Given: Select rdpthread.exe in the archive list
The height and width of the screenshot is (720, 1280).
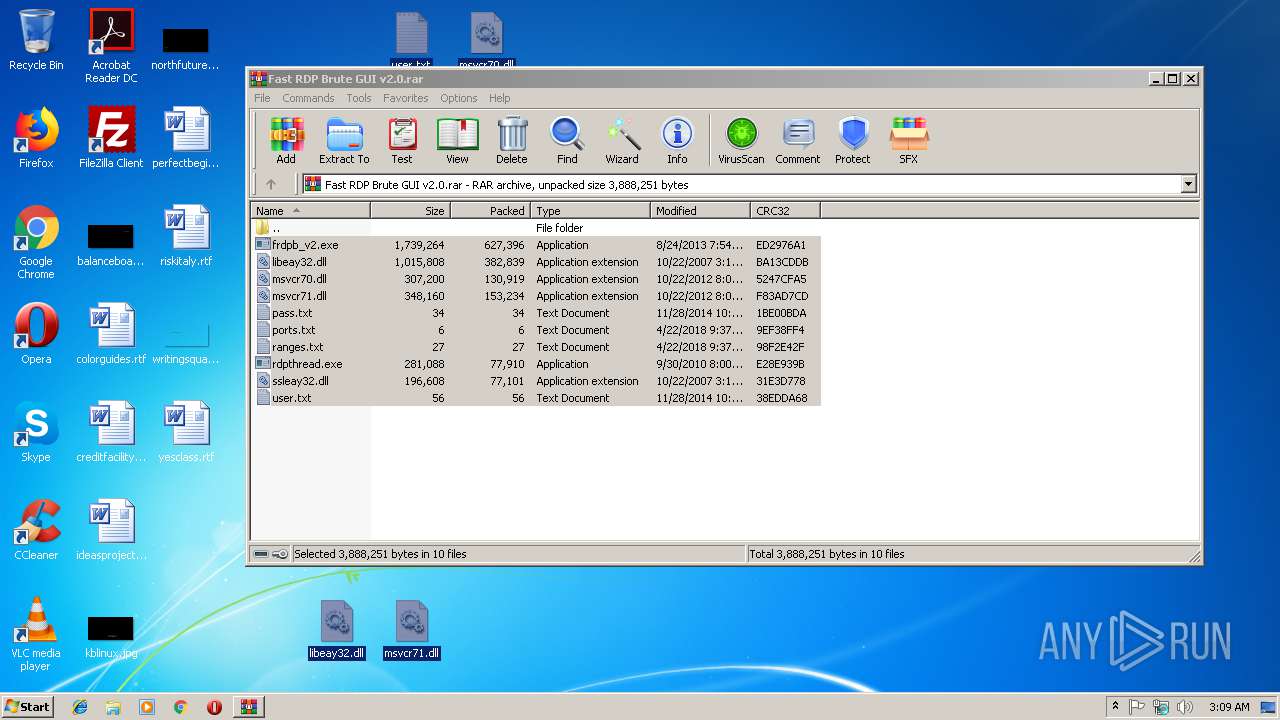Looking at the screenshot, I should [x=536, y=364].
